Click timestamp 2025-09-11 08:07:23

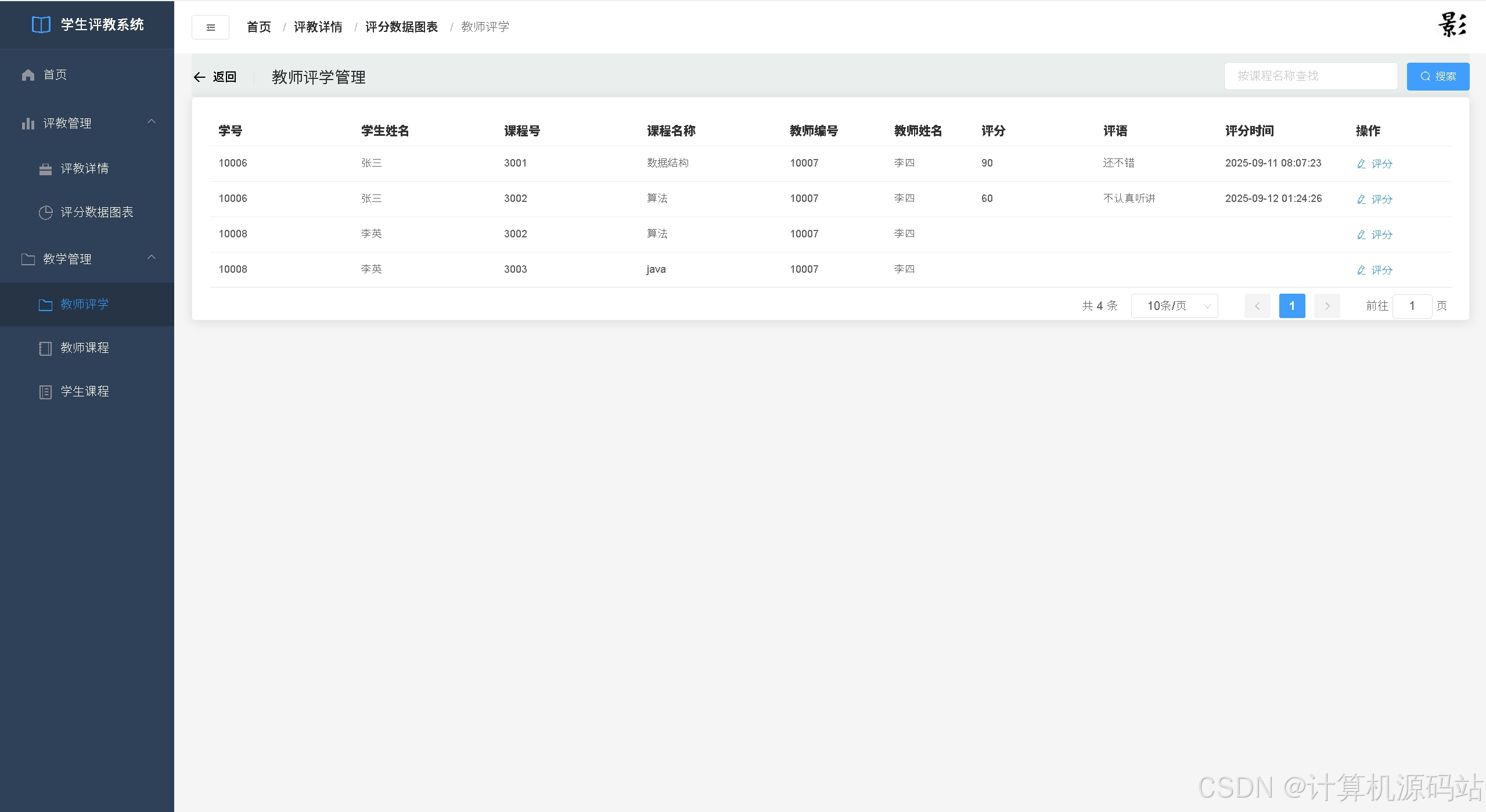[x=1273, y=163]
